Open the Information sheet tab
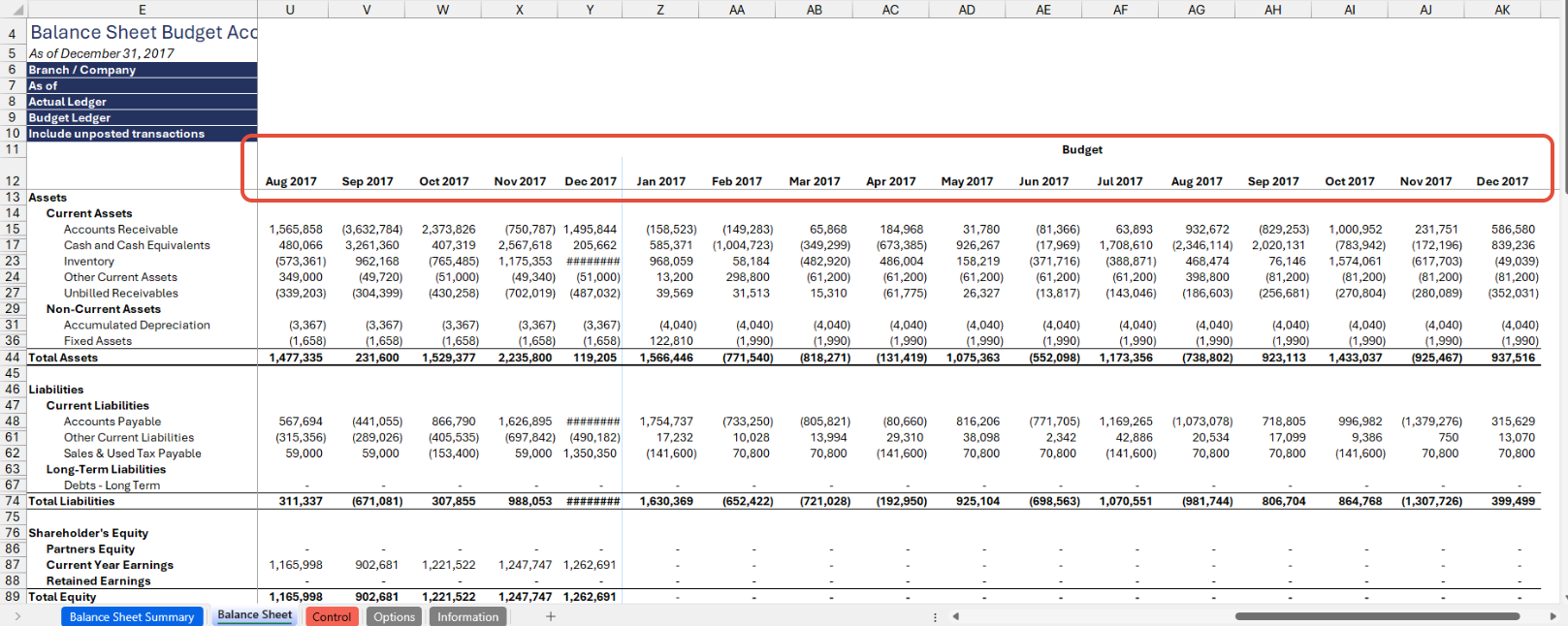The width and height of the screenshot is (1568, 626). (467, 616)
